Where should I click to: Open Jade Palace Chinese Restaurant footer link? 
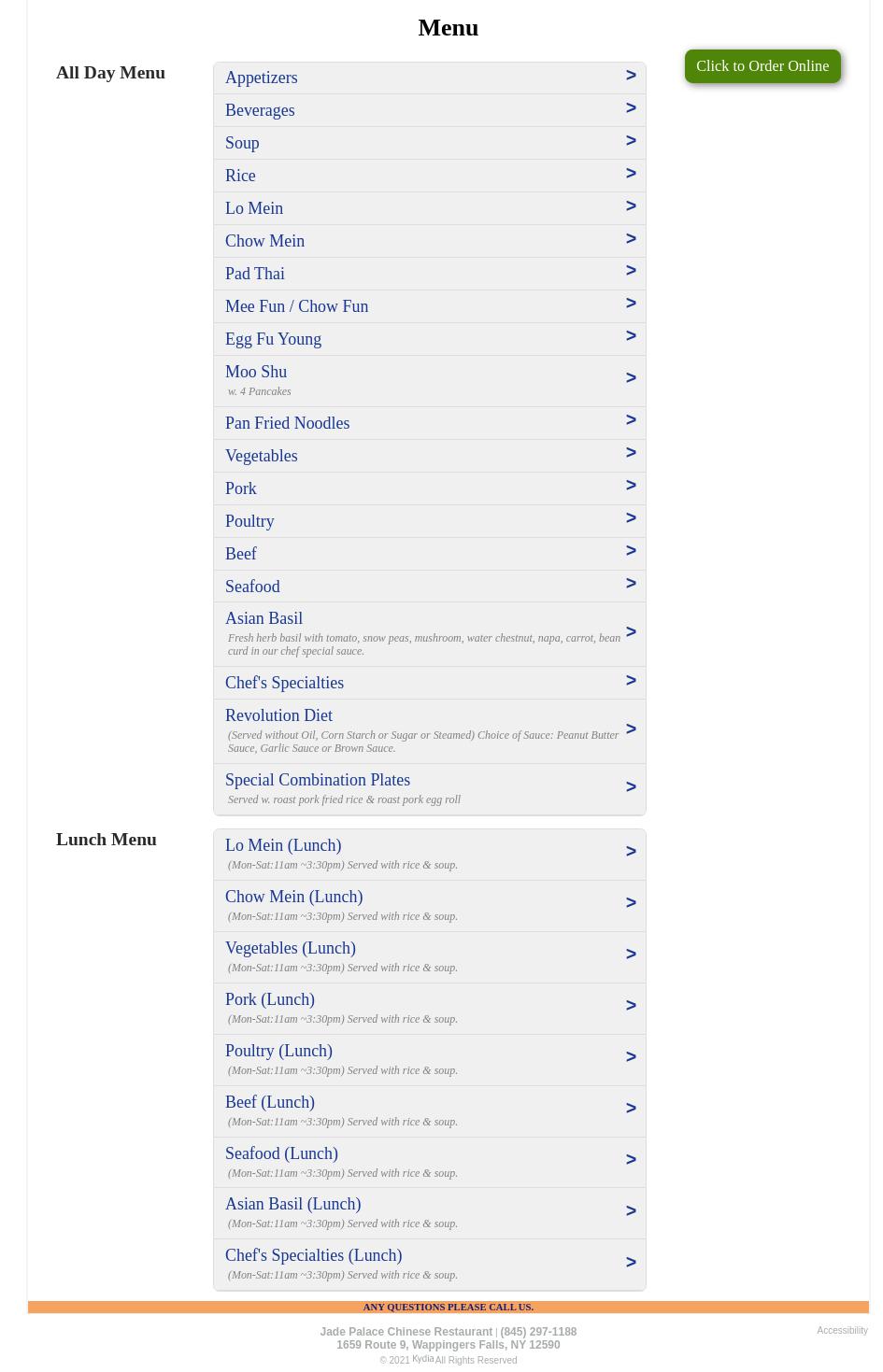point(406,1332)
